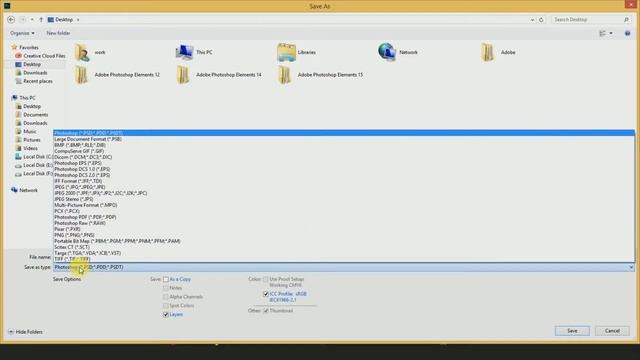Click the search magnifier icon

point(627,20)
